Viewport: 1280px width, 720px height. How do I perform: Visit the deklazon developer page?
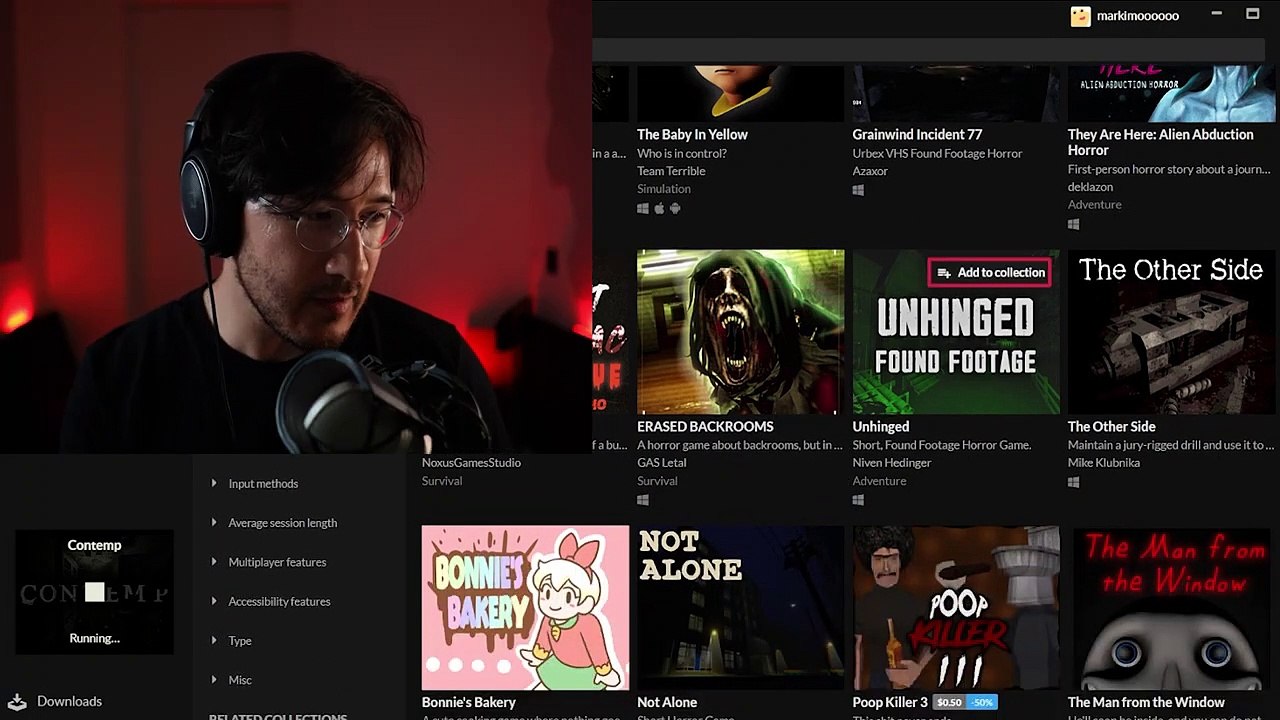tap(1090, 187)
